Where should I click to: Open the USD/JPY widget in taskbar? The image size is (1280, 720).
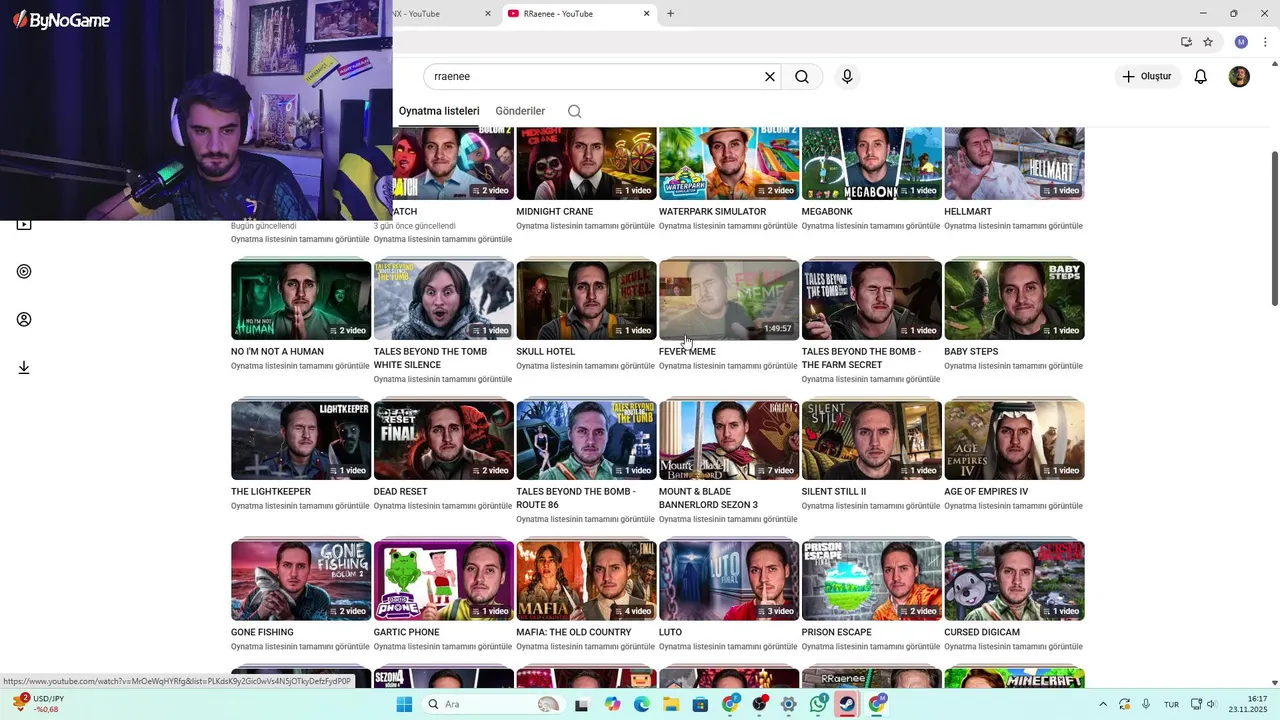pos(40,704)
